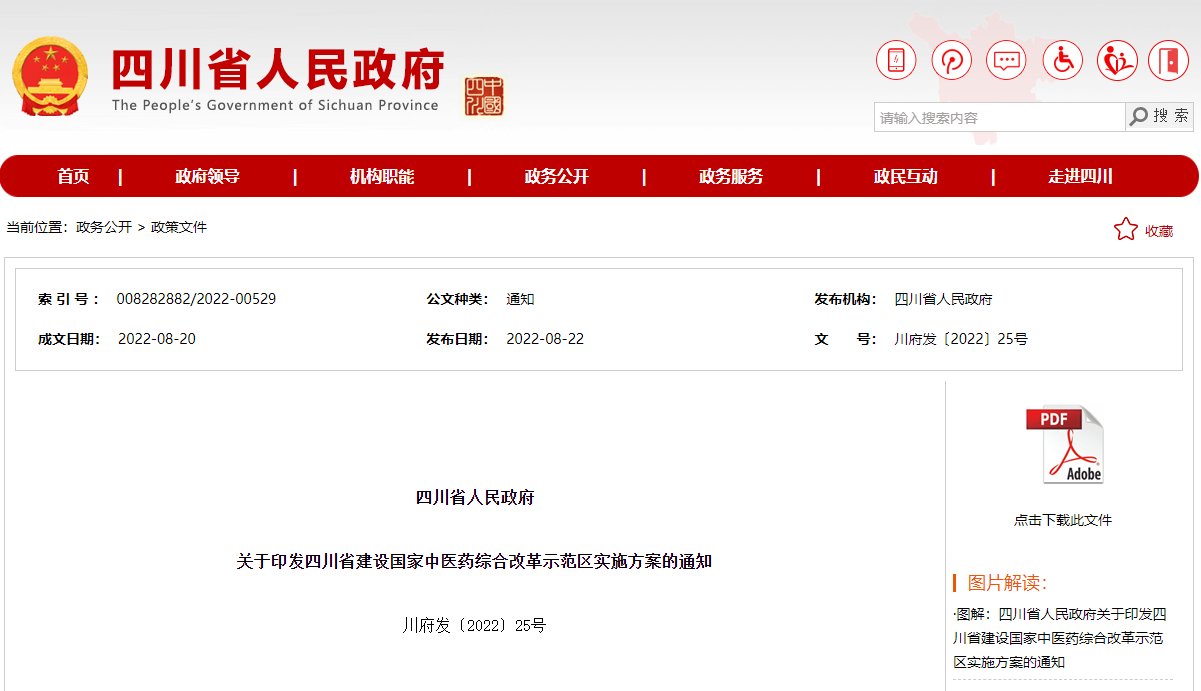Image resolution: width=1201 pixels, height=691 pixels.
Task: Open the 政务服务 navigation item
Action: (731, 177)
